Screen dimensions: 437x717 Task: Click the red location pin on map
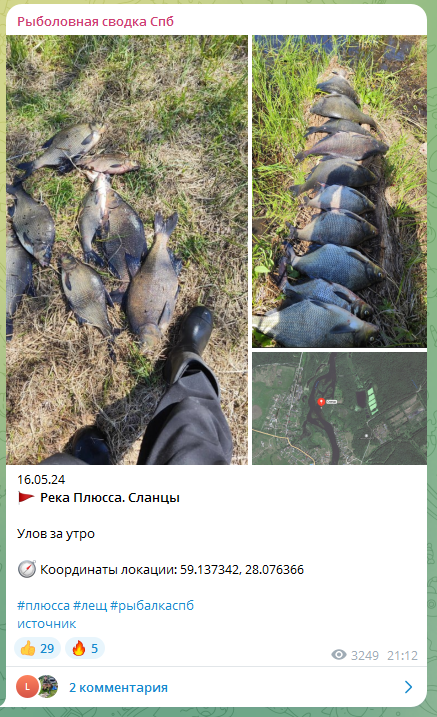(x=321, y=402)
